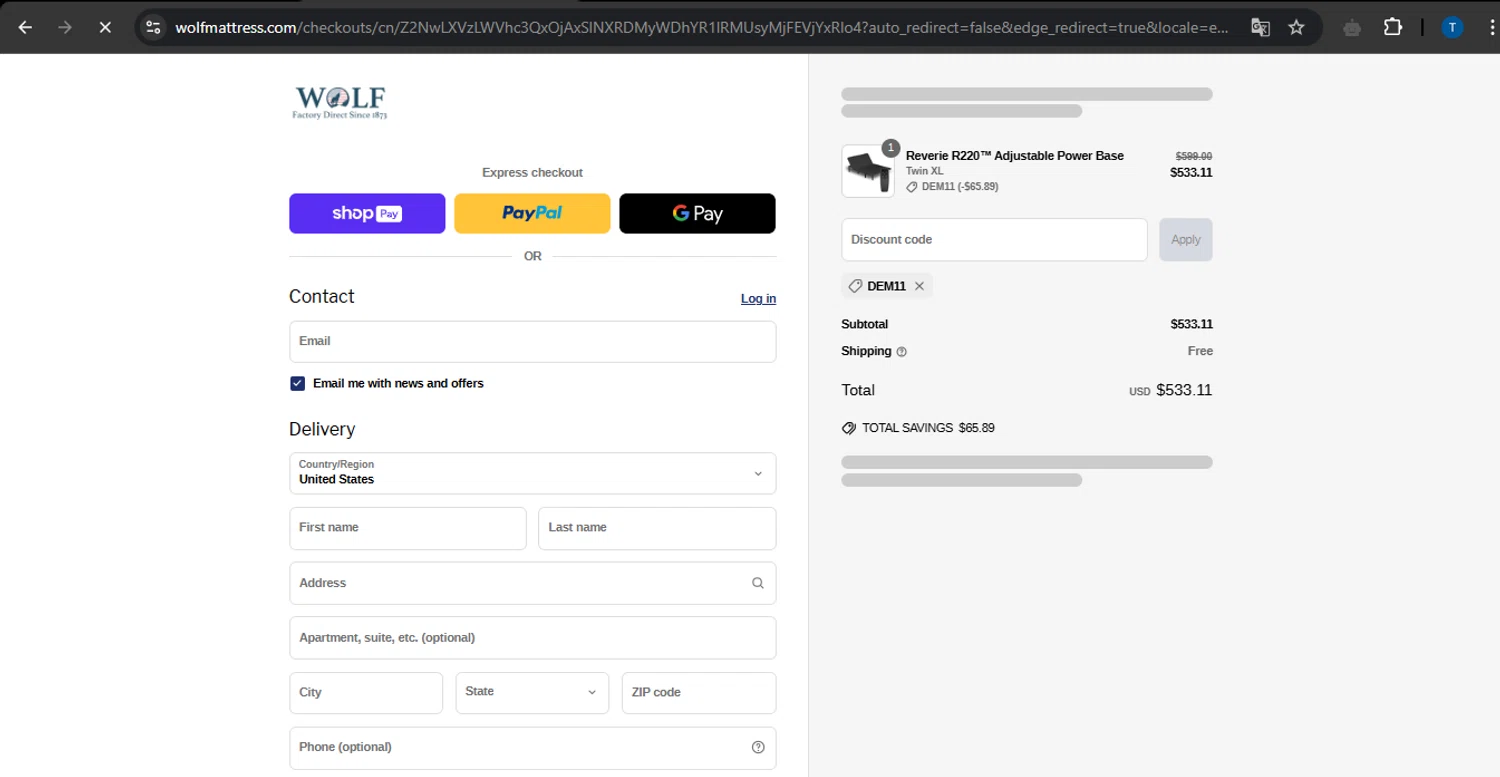1500x777 pixels.
Task: Click the Address field
Action: click(533, 583)
